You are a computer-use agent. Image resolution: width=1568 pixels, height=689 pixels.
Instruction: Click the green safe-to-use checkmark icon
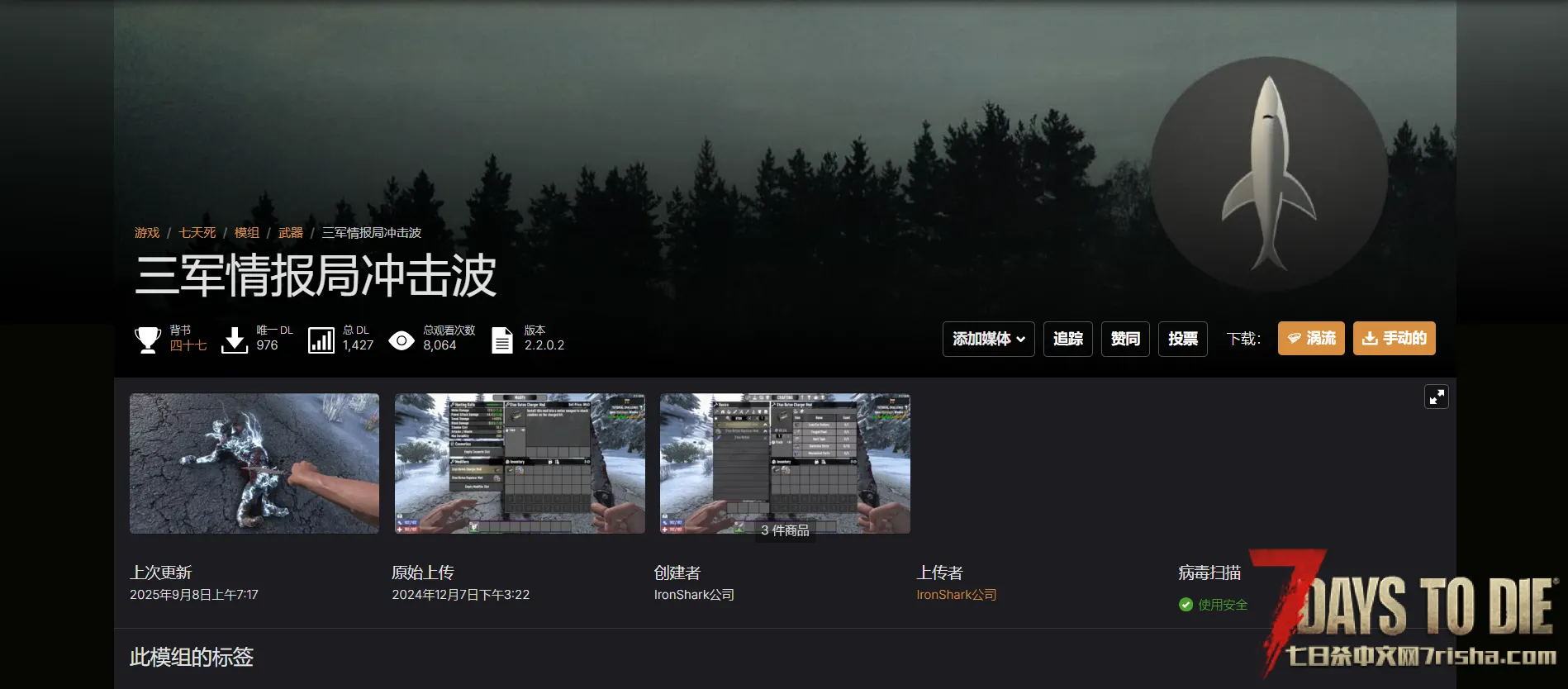[1186, 605]
